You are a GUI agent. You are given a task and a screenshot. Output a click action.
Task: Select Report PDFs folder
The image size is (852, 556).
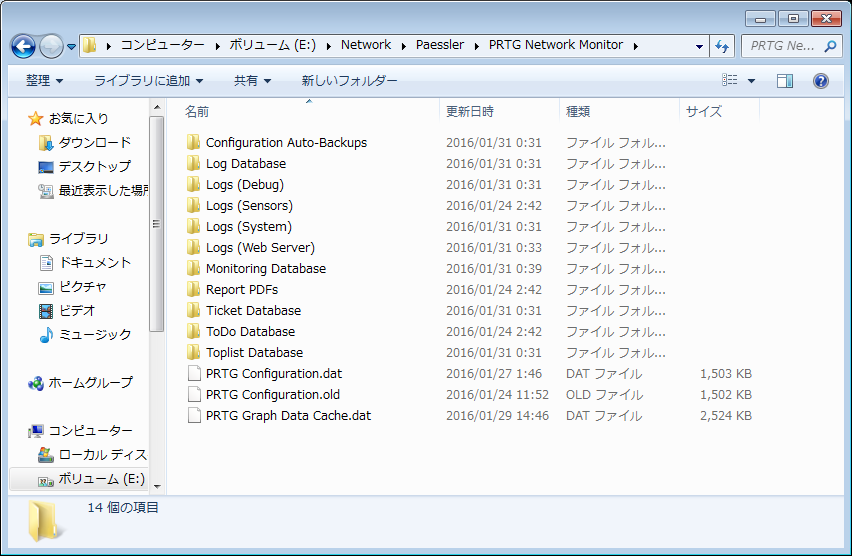click(242, 290)
